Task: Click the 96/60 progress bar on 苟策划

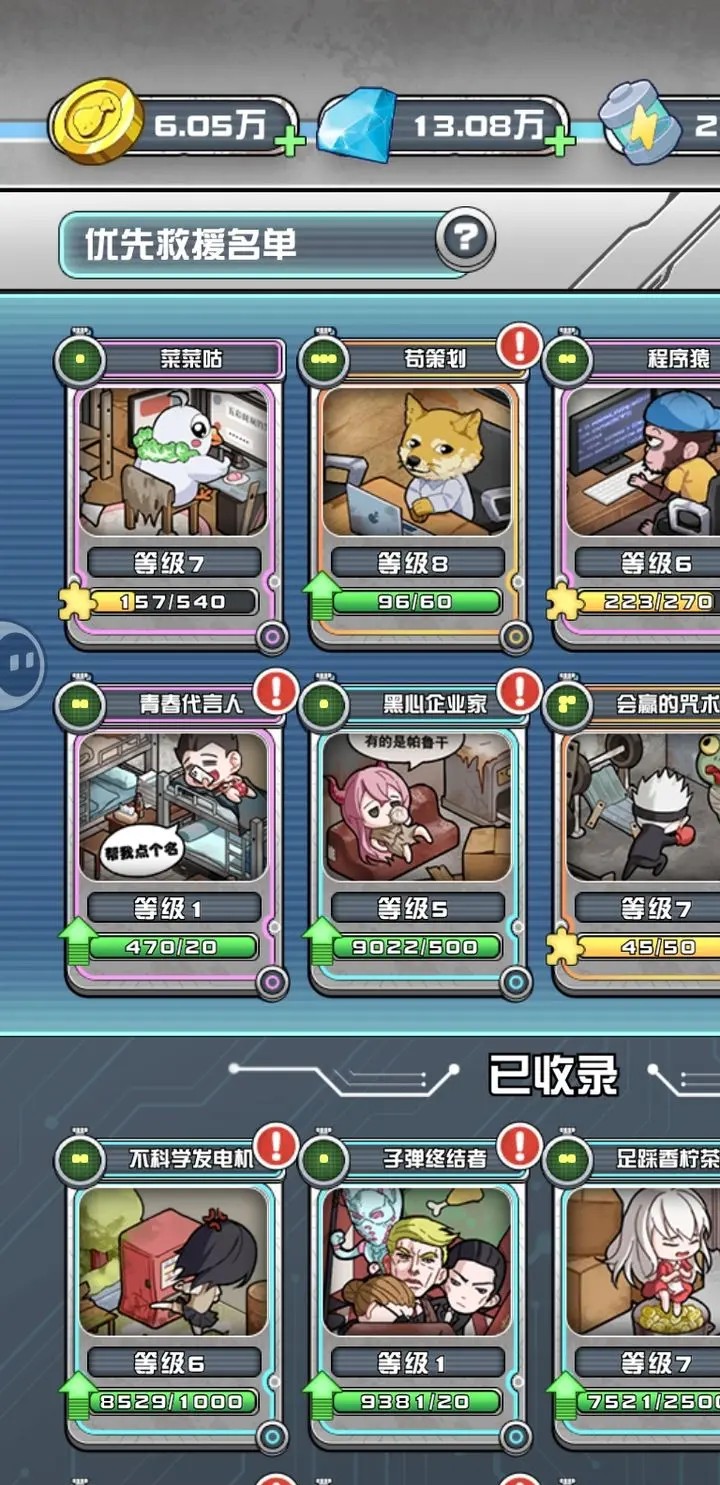Action: tap(416, 601)
